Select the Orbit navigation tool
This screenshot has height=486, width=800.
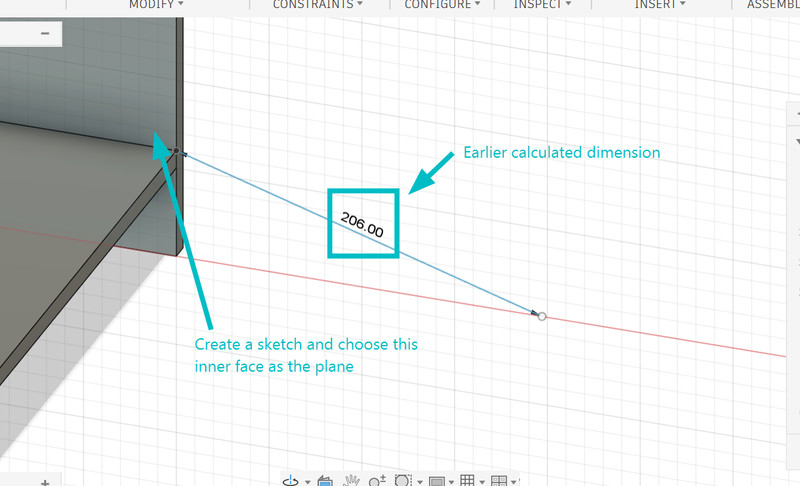291,481
